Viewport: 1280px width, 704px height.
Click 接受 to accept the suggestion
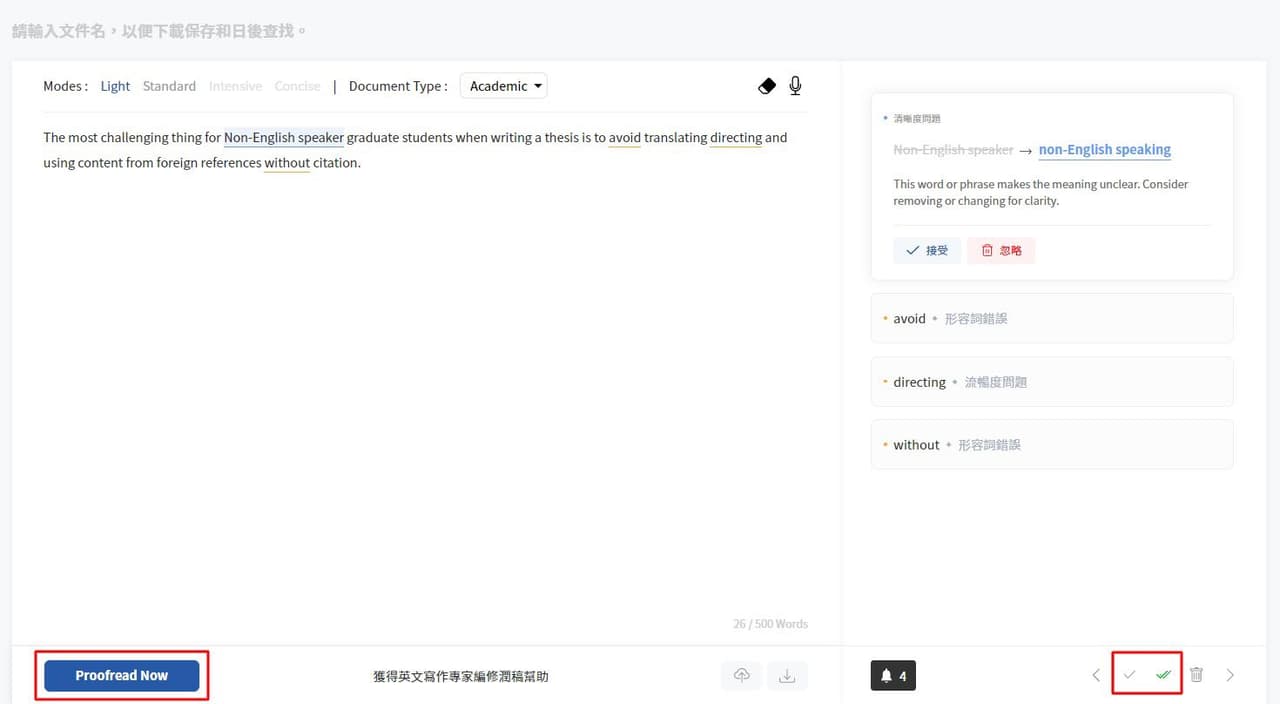[927, 250]
